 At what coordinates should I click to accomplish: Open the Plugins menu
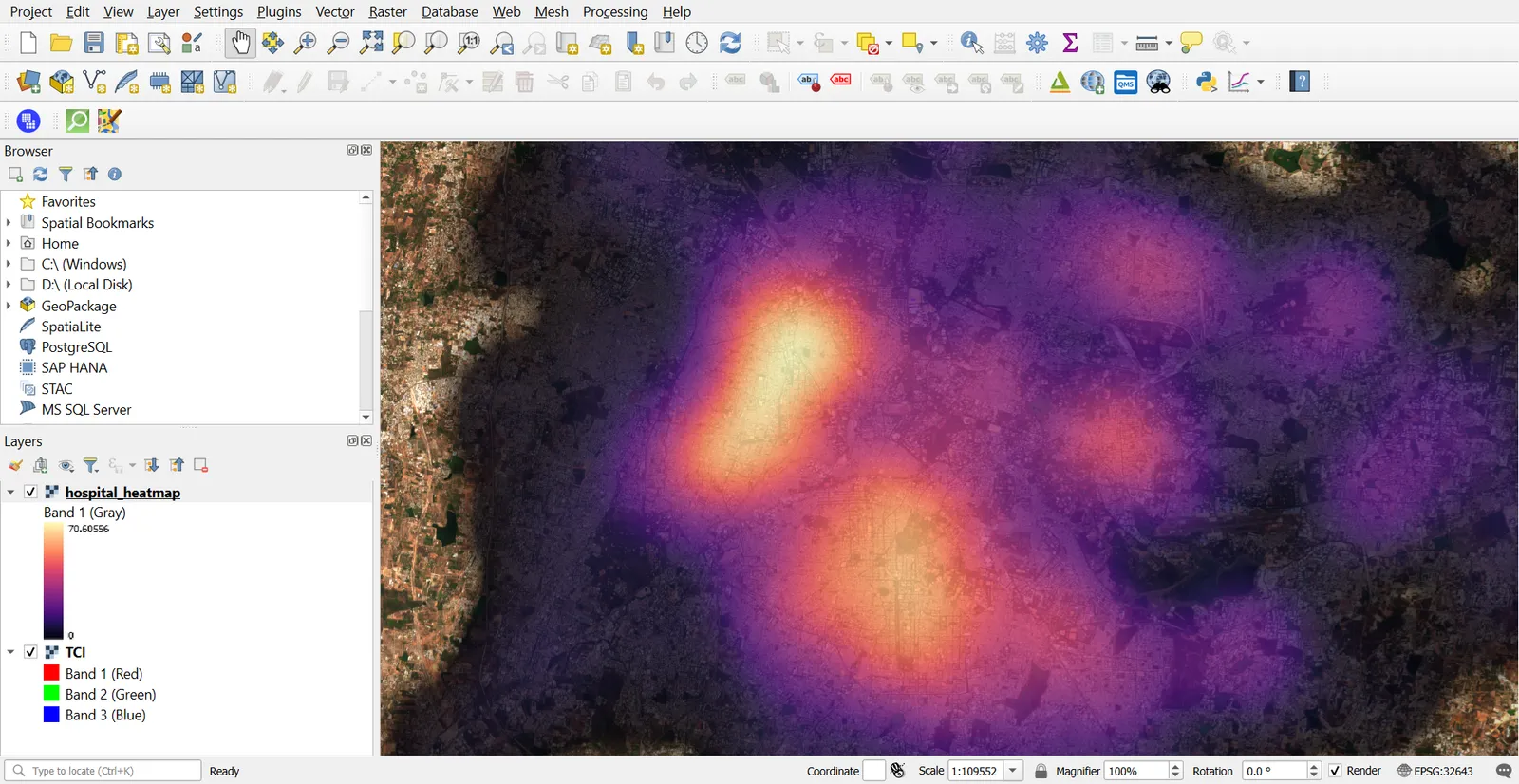(279, 11)
